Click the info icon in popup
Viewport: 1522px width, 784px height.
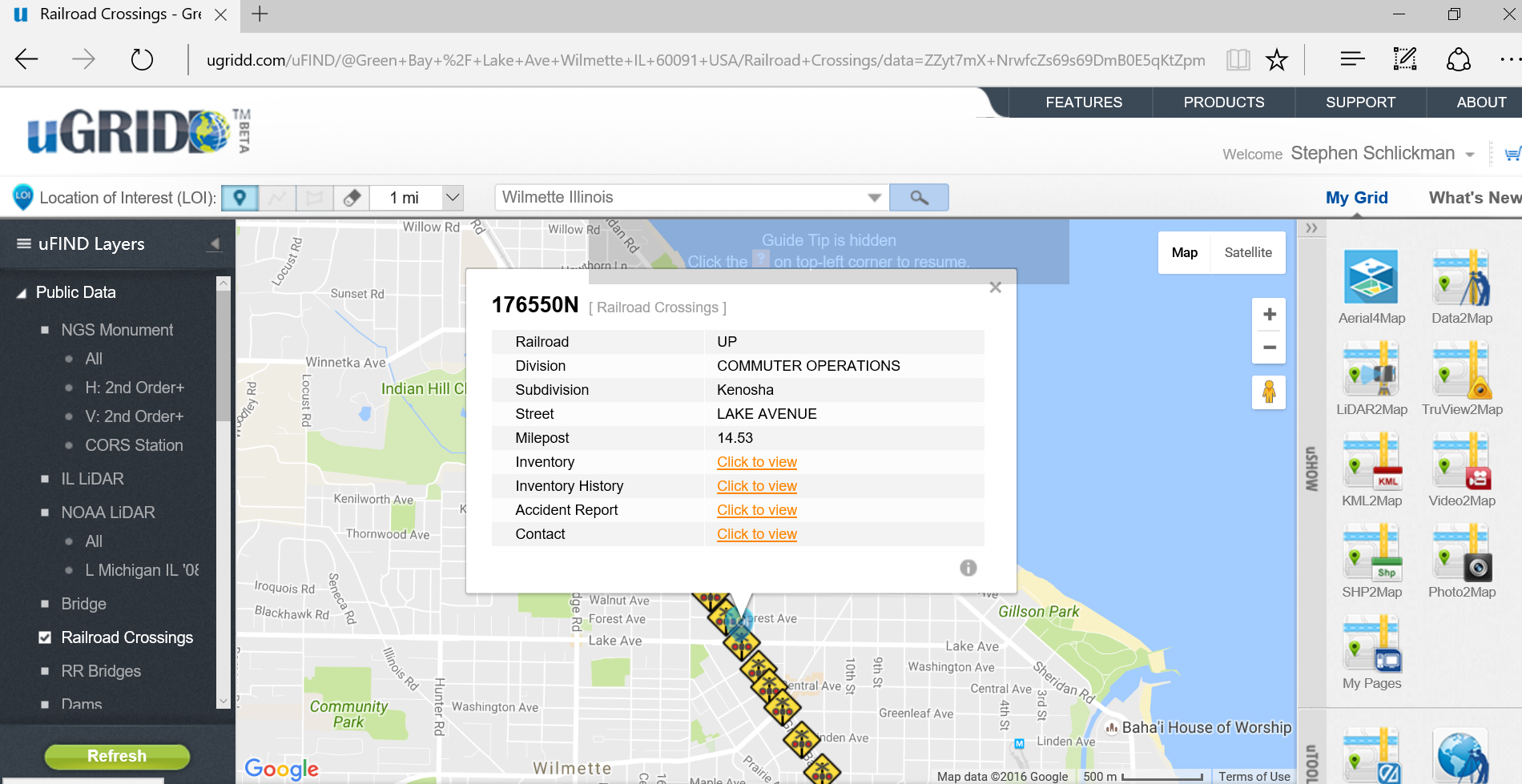coord(968,568)
